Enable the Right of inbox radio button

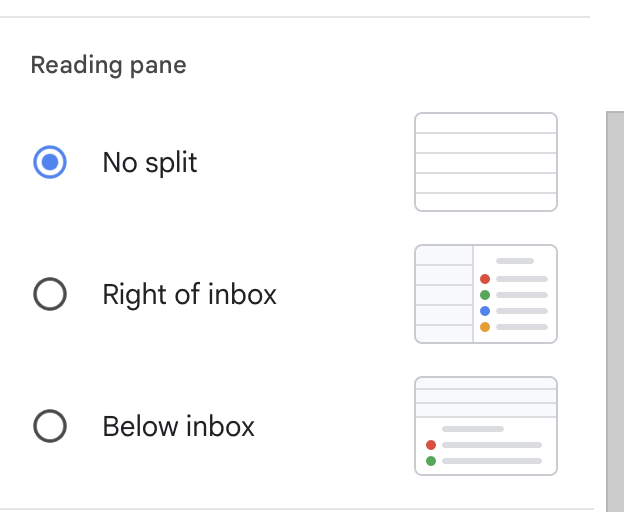tap(50, 294)
